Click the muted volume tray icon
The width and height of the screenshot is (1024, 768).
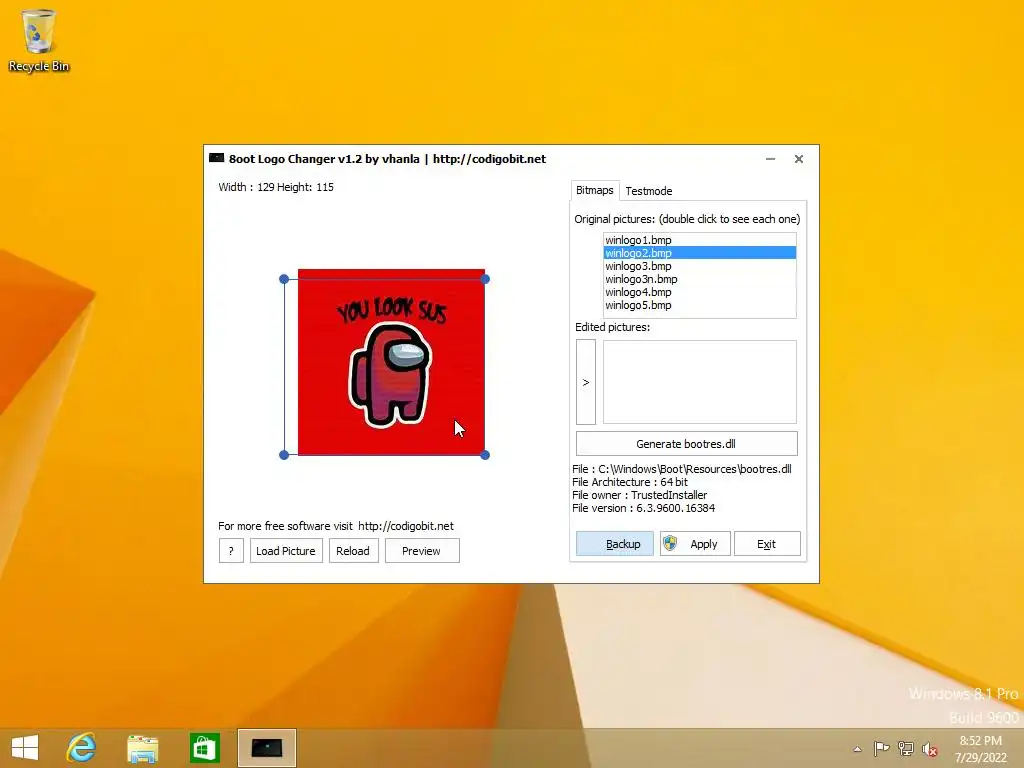929,749
